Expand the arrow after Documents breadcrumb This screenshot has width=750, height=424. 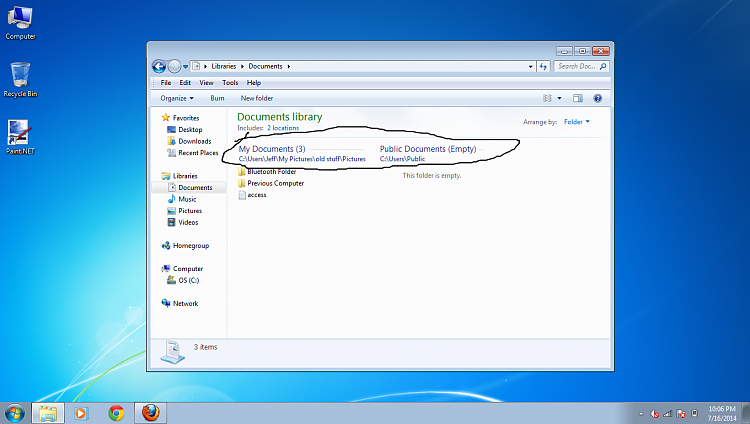pyautogui.click(x=288, y=67)
